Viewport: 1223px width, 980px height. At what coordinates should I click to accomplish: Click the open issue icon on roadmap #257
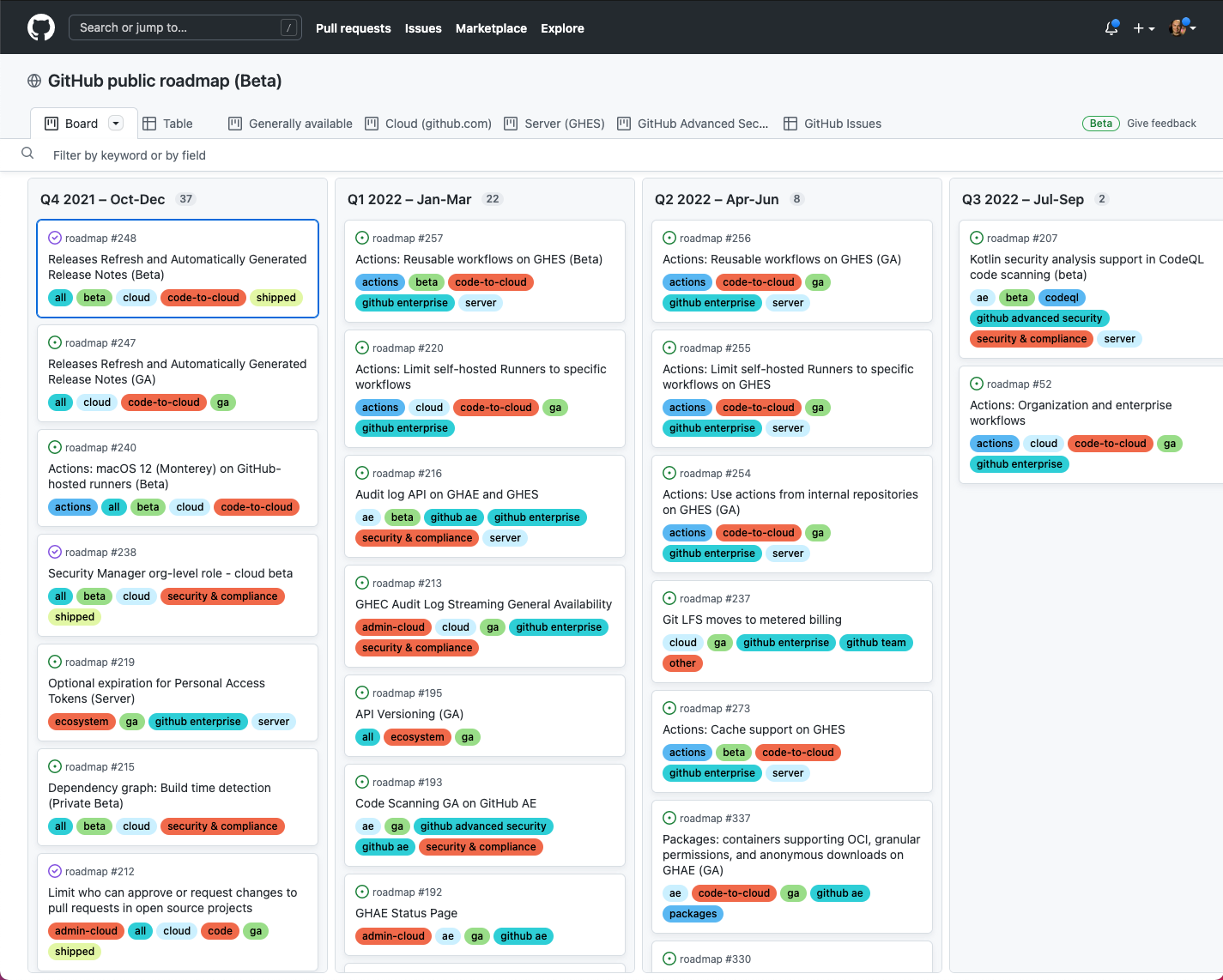point(362,238)
